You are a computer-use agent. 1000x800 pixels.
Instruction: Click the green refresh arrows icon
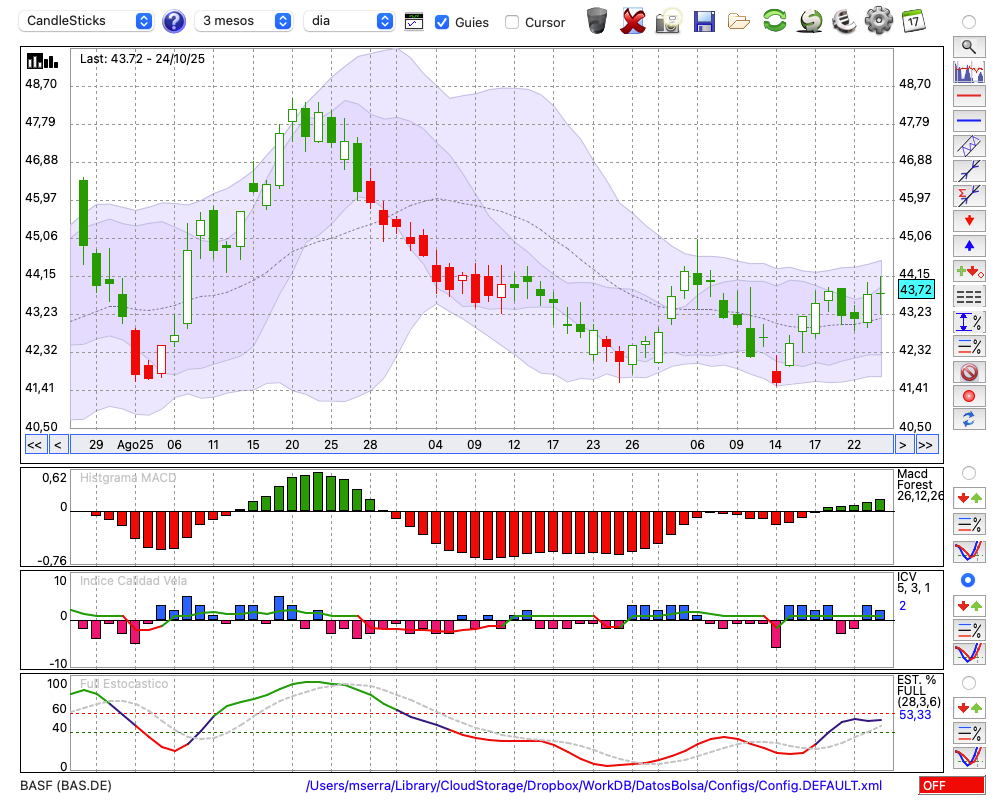[x=774, y=21]
